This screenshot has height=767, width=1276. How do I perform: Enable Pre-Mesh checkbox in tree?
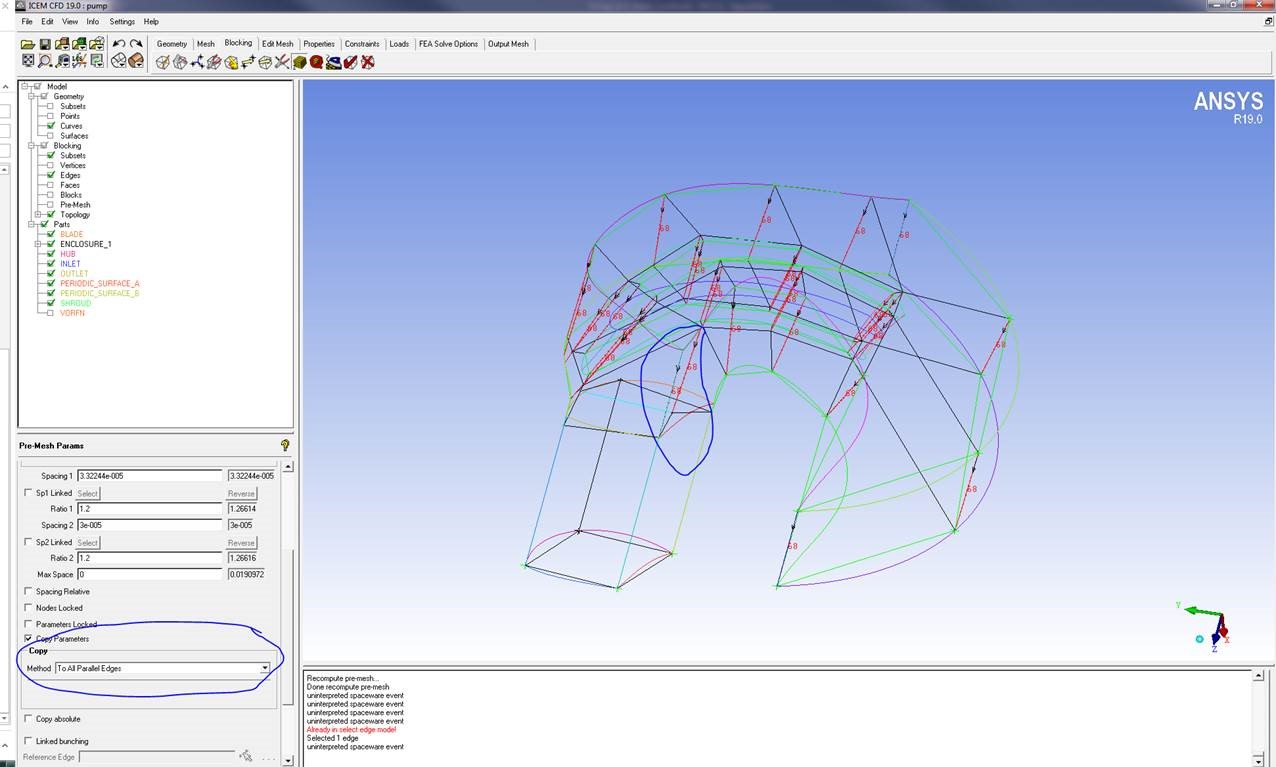tap(50, 205)
